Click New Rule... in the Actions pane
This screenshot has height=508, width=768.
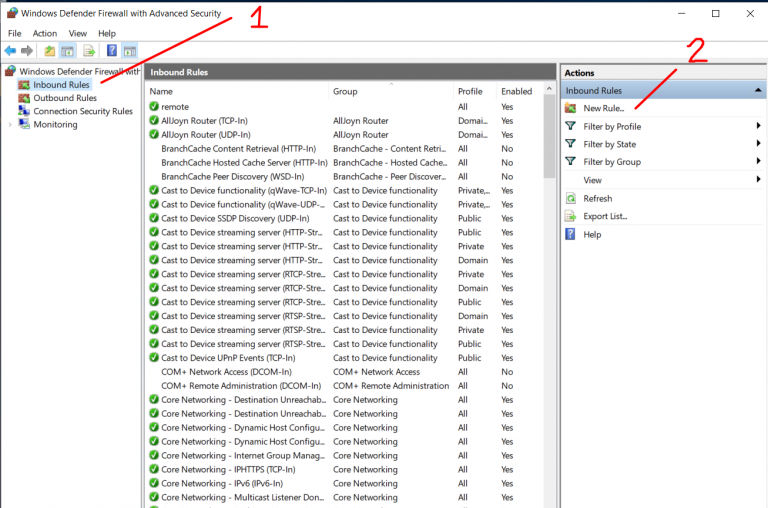[x=603, y=108]
